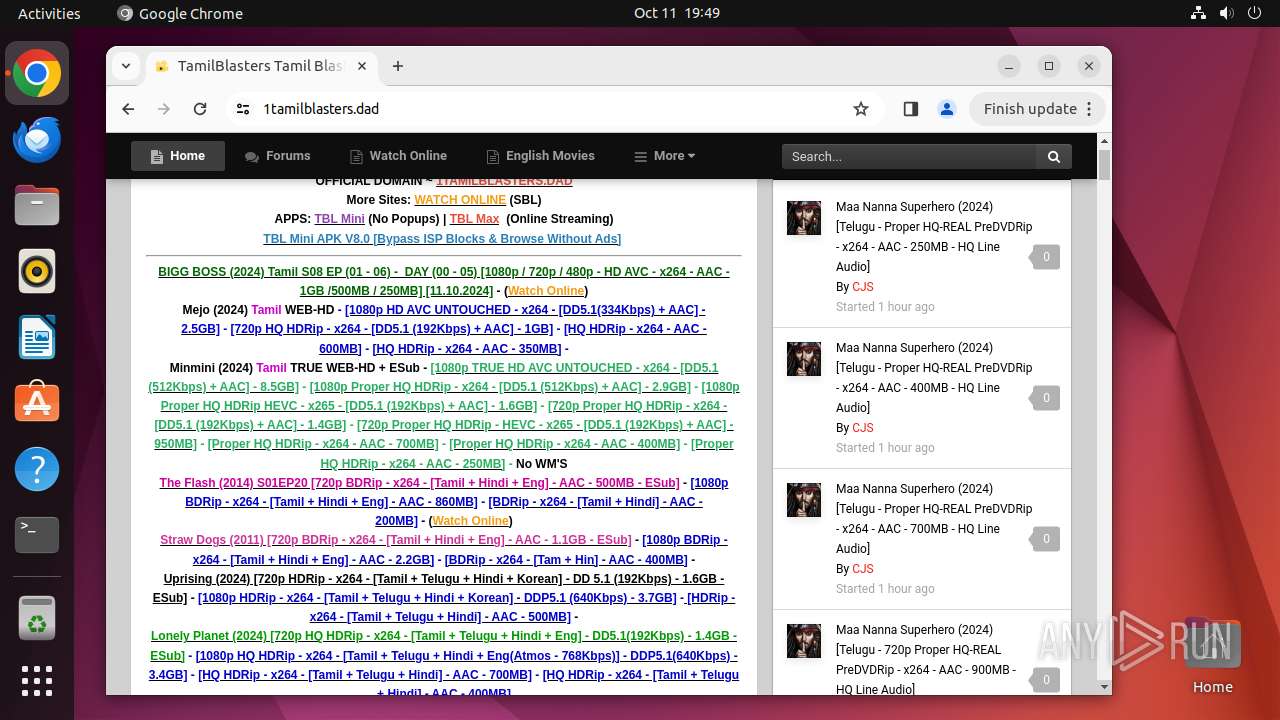The image size is (1280, 720).
Task: Open Mejo HQ HDRip 350MB link
Action: [x=467, y=349]
